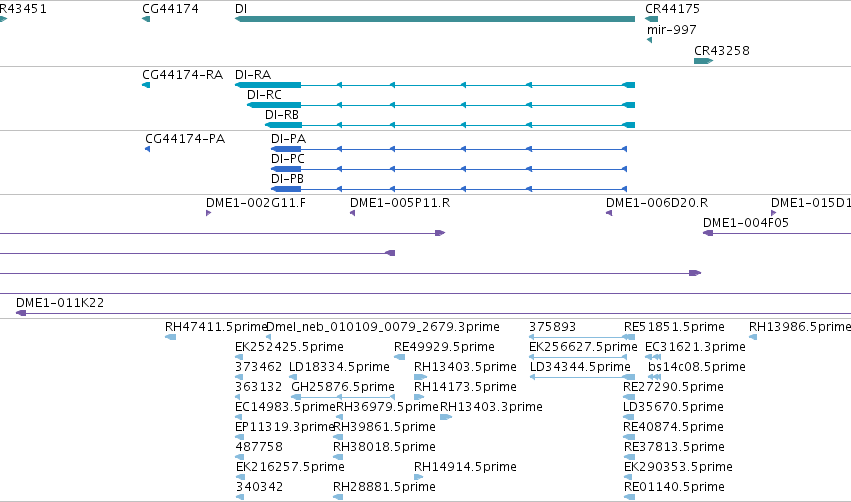This screenshot has width=851, height=502.
Task: Select the RE01140.5prime EST label
Action: click(674, 488)
